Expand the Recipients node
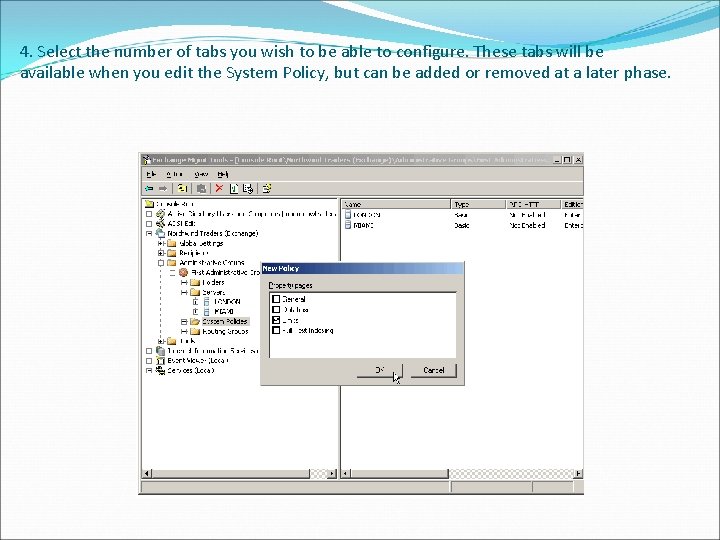 point(161,253)
